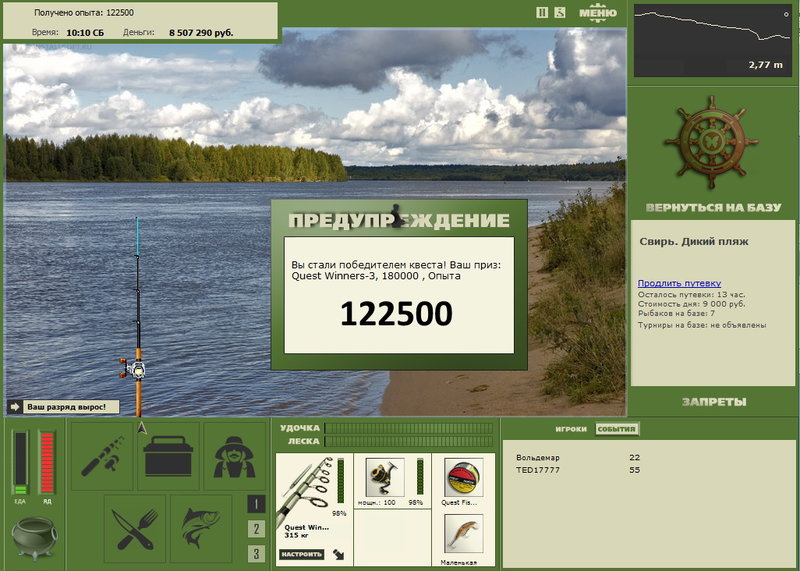The height and width of the screenshot is (571, 800).
Task: Select the spinning reel thumbnail
Action: pos(385,477)
